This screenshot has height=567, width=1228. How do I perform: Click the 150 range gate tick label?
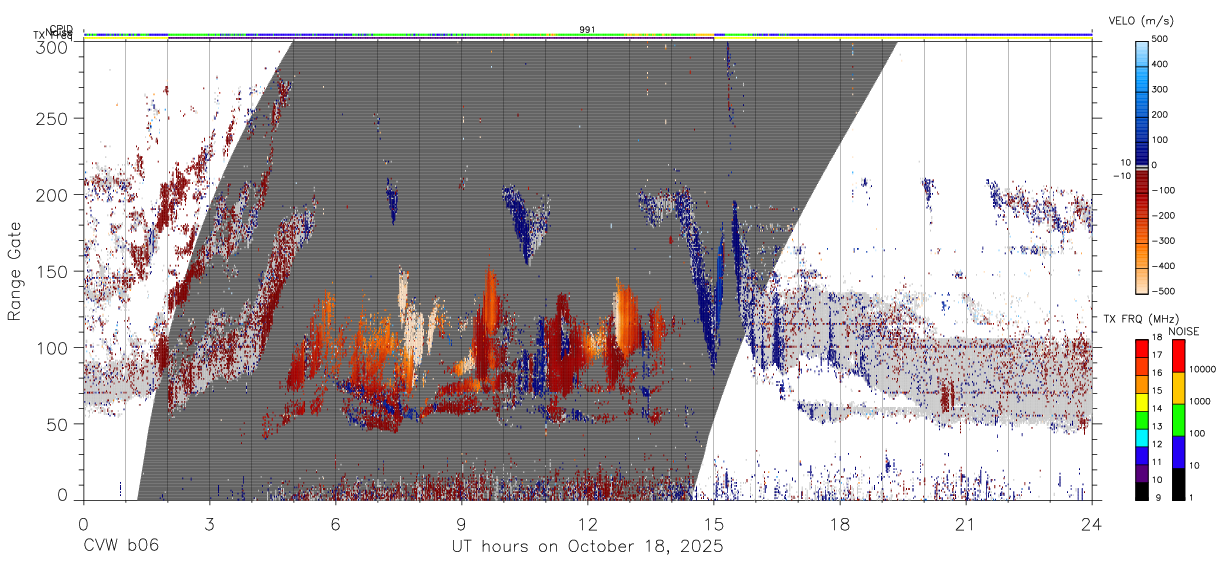tap(52, 272)
